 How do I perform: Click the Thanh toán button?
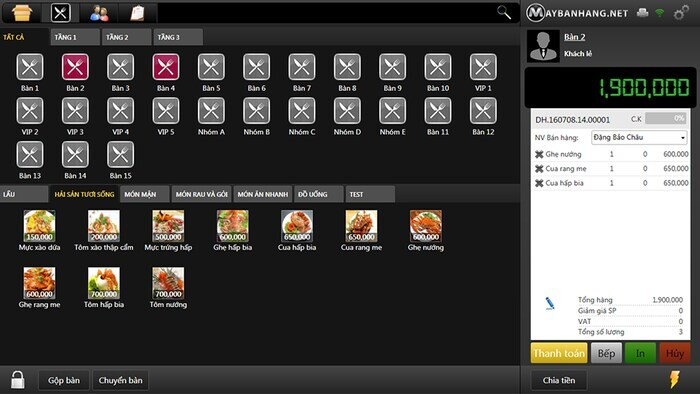[559, 353]
